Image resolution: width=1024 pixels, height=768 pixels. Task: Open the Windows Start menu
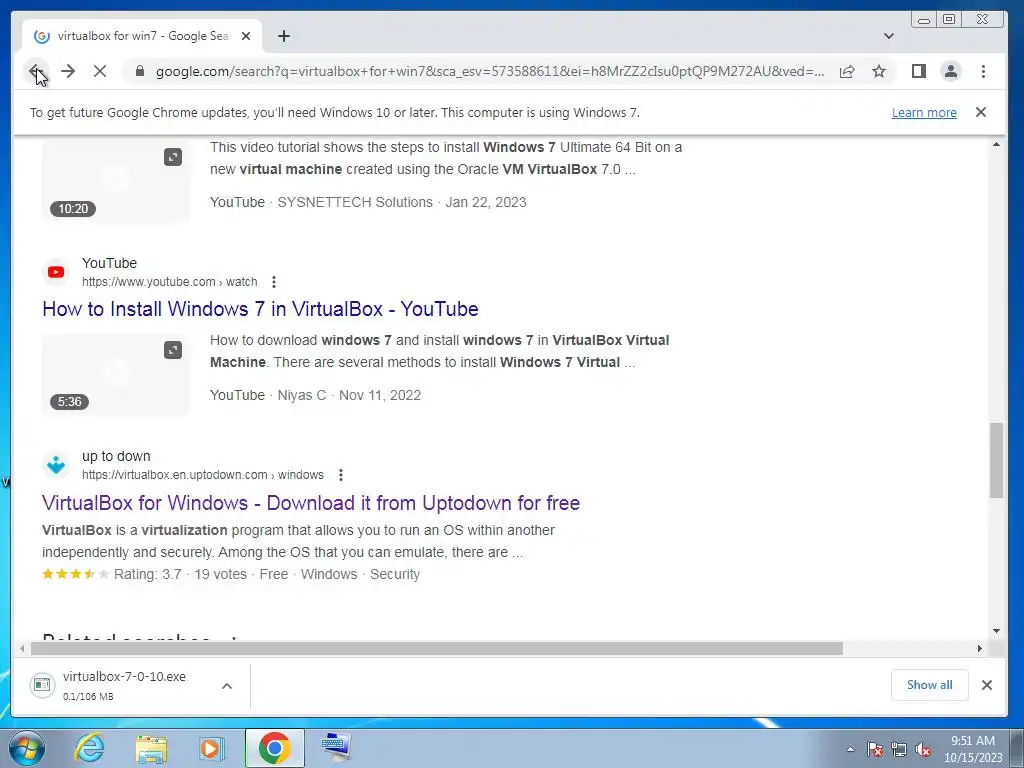pyautogui.click(x=27, y=748)
